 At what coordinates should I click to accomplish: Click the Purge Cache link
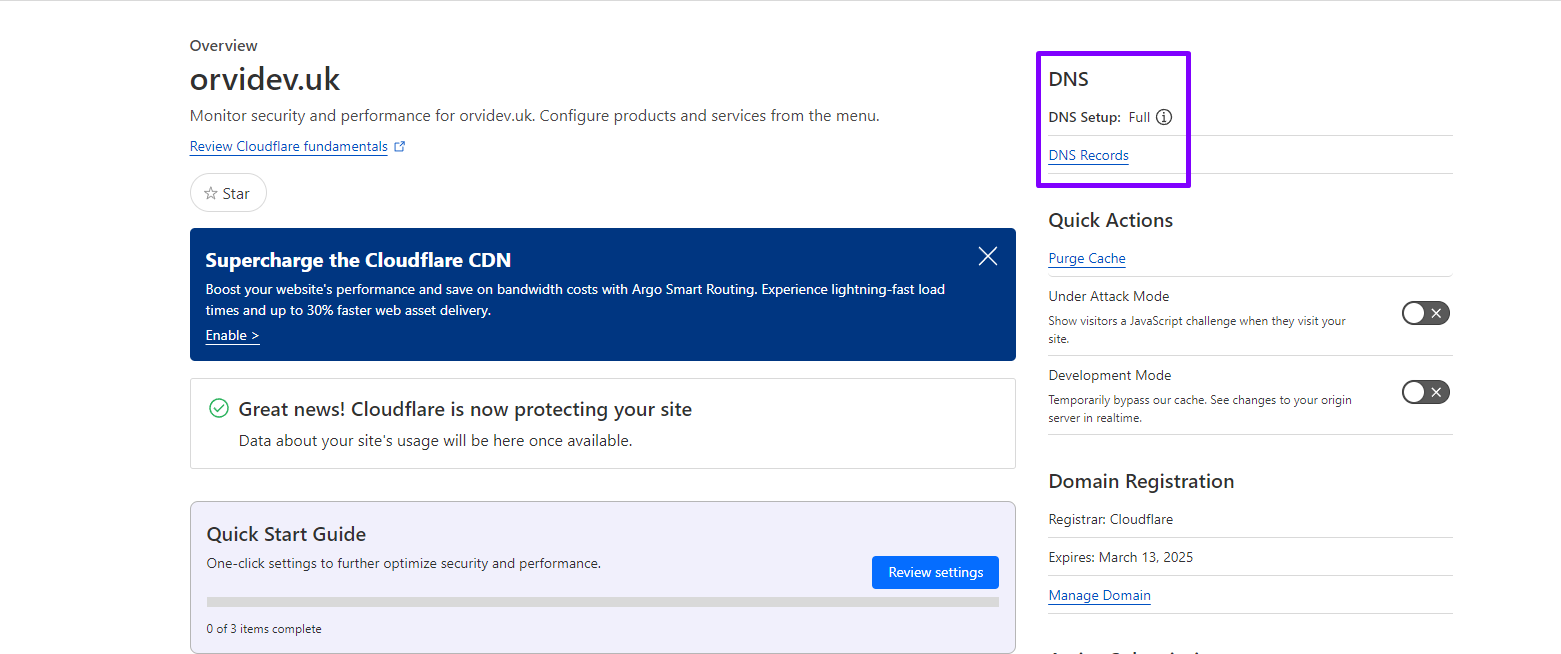[1086, 259]
